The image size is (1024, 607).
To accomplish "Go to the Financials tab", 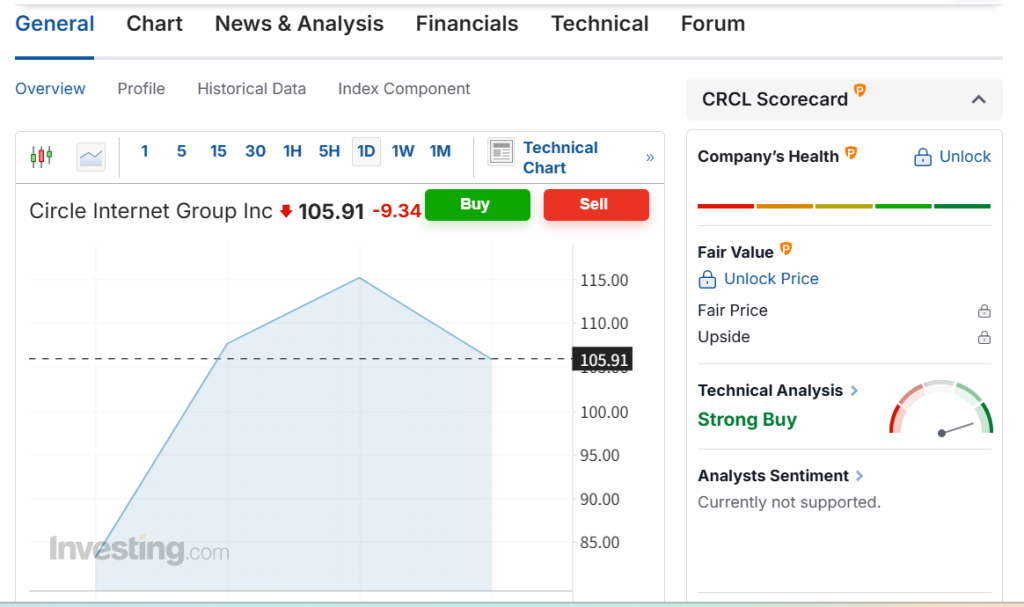I will point(467,24).
